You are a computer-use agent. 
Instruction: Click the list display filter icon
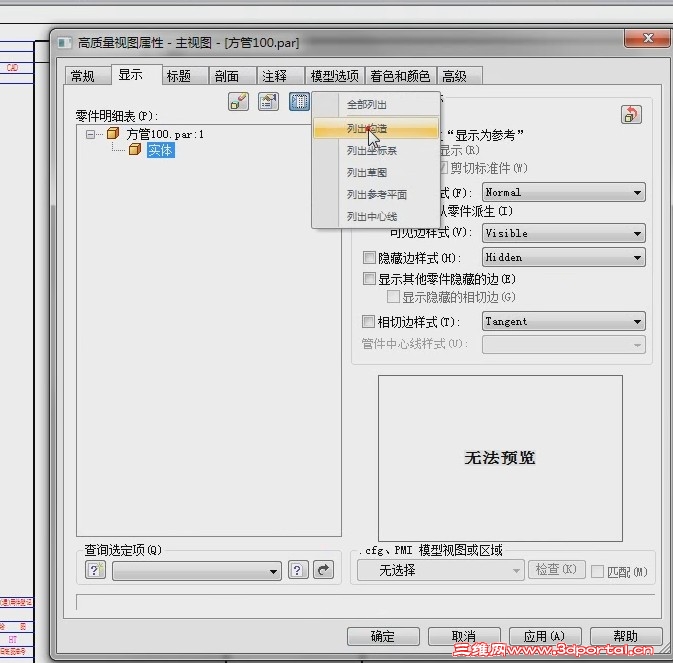click(299, 102)
